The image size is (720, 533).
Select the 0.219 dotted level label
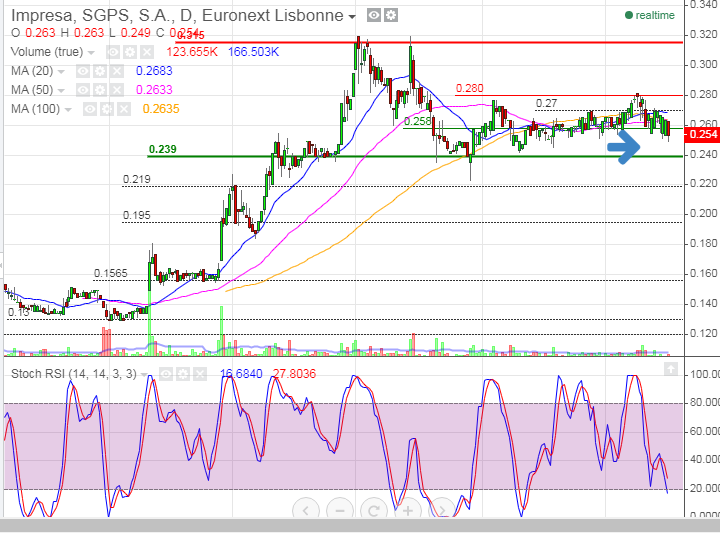coord(136,180)
